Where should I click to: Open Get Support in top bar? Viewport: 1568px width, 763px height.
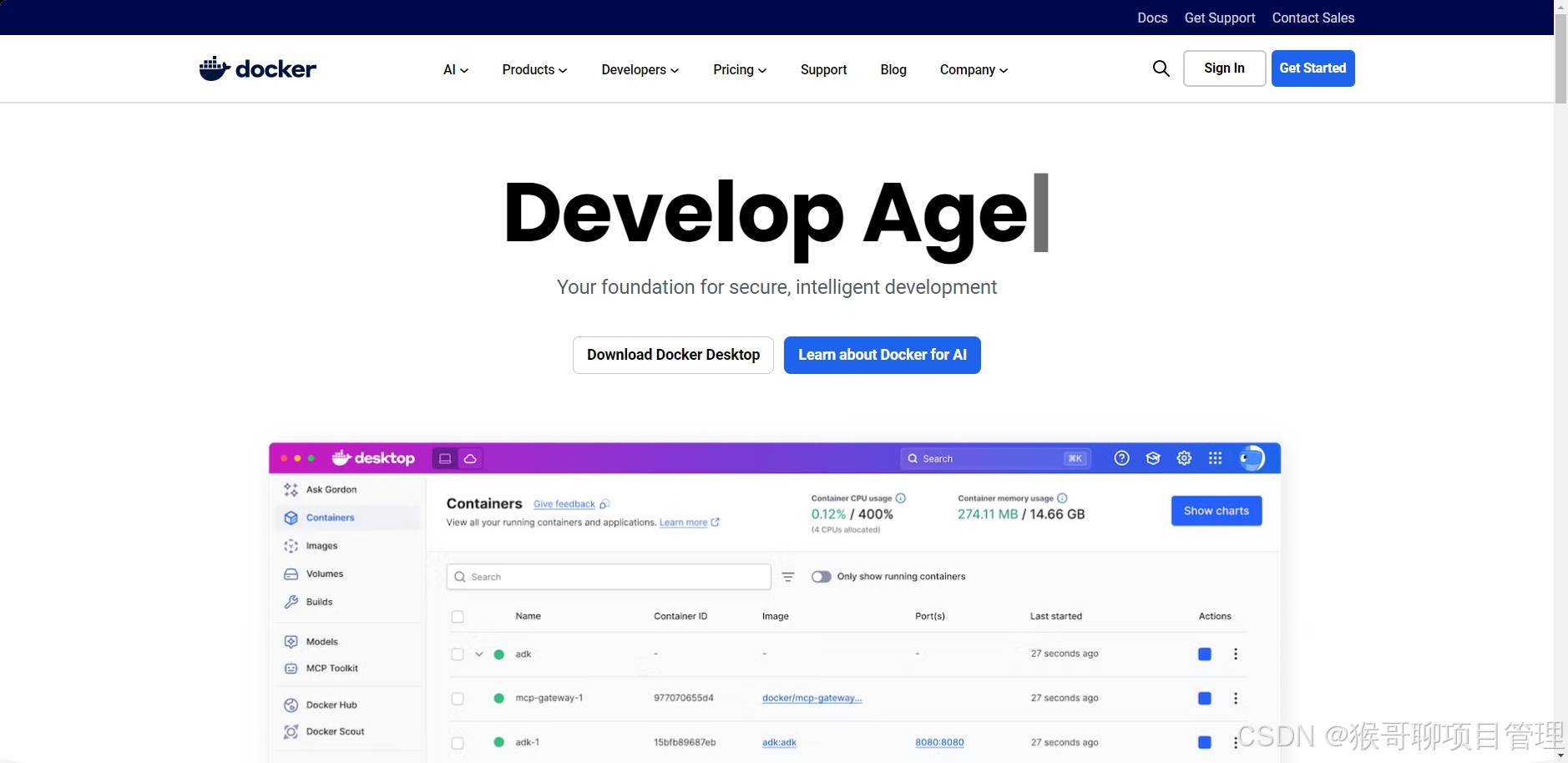pos(1220,18)
